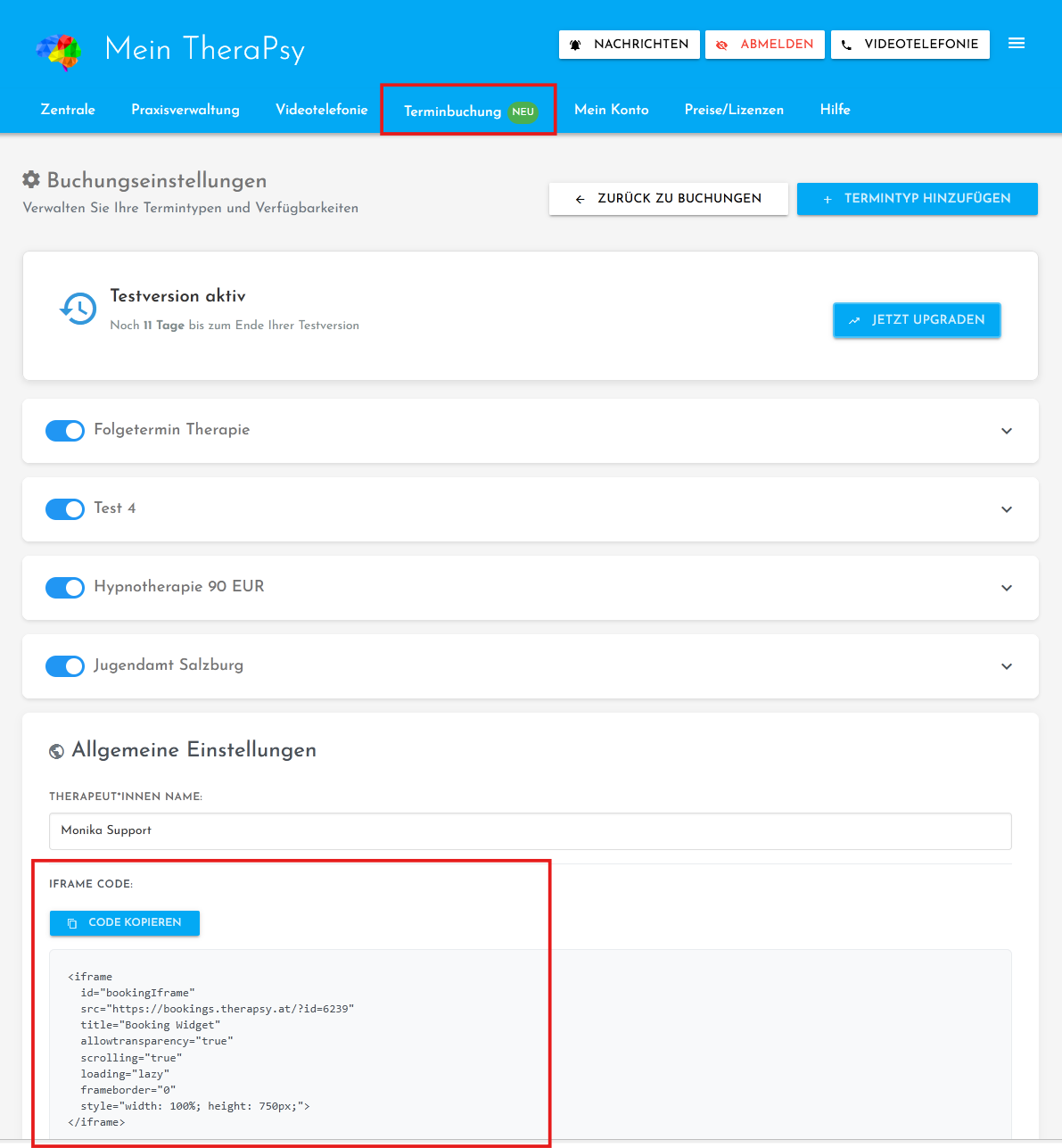Open Nachrichten notifications
Viewport: 1062px width, 1148px height.
pos(630,45)
